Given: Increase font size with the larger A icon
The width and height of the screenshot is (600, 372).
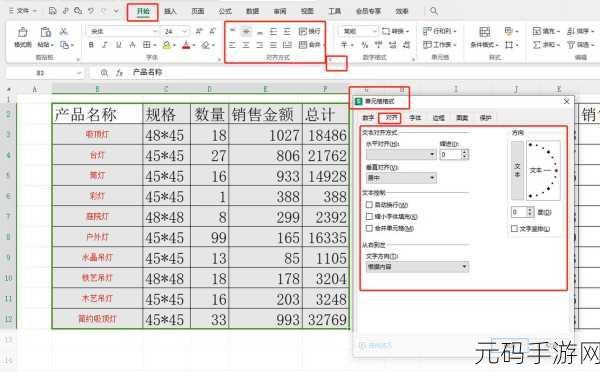Looking at the screenshot, I should [199, 31].
